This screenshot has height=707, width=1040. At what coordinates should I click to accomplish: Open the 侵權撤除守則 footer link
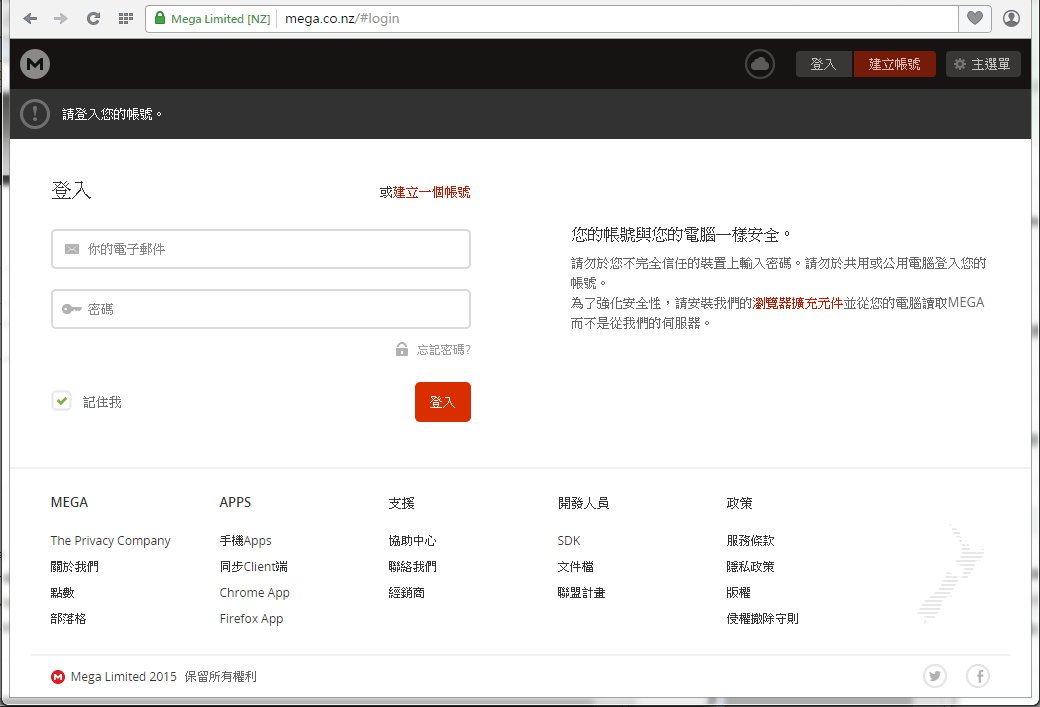click(763, 618)
